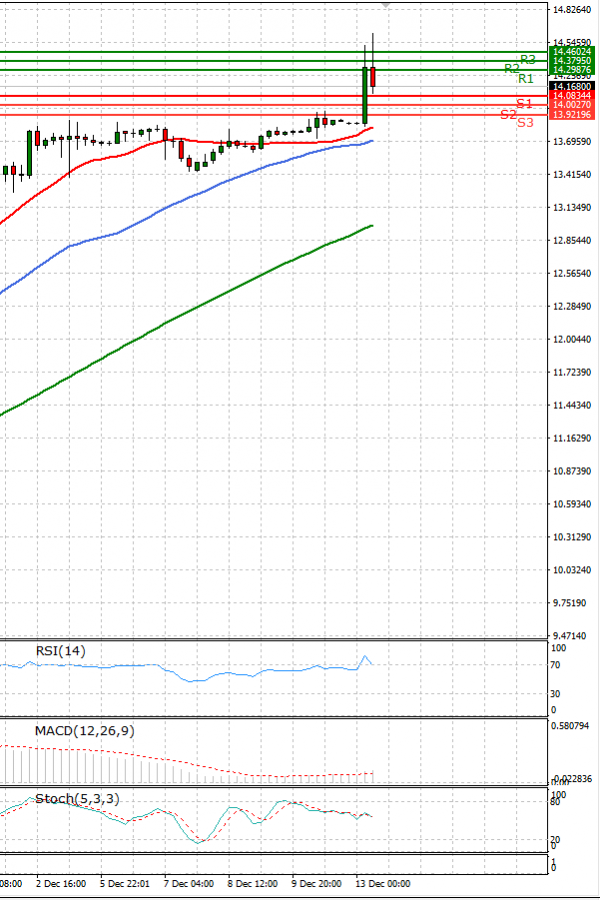The width and height of the screenshot is (600, 900).
Task: Select the S2 support label
Action: pos(509,114)
